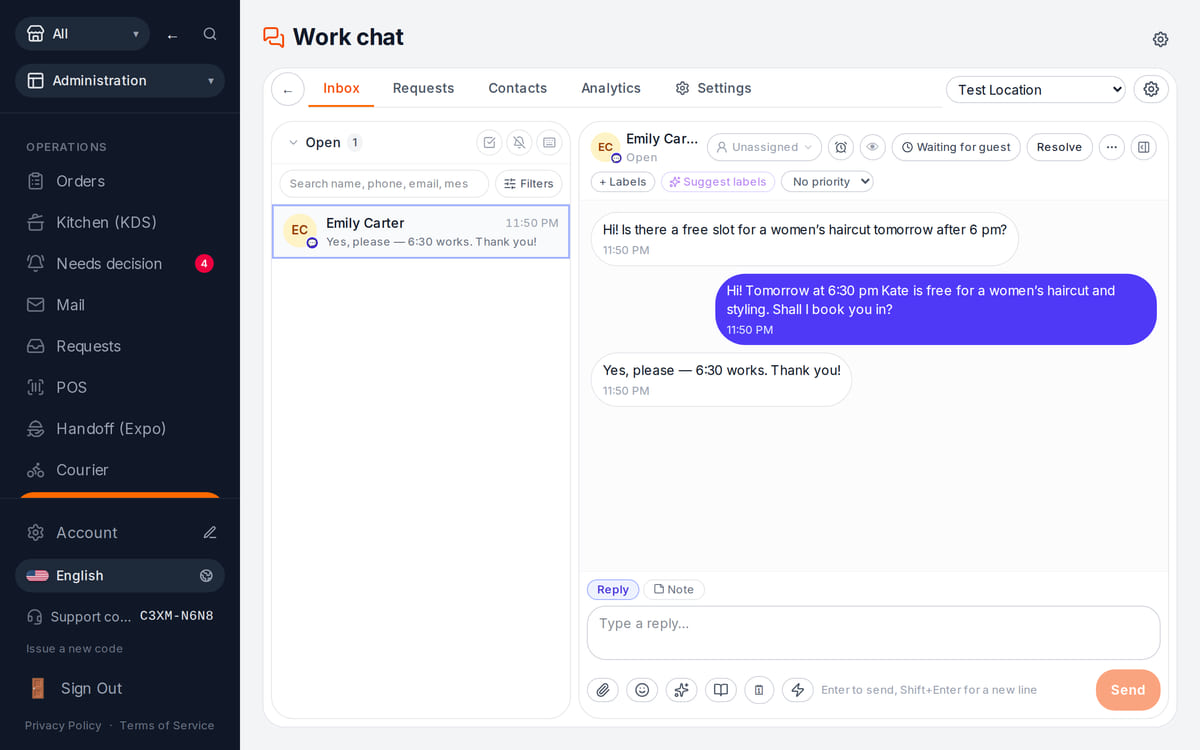This screenshot has height=750, width=1200.
Task: Open Kitchen (KDS) in the sidebar
Action: pos(120,222)
